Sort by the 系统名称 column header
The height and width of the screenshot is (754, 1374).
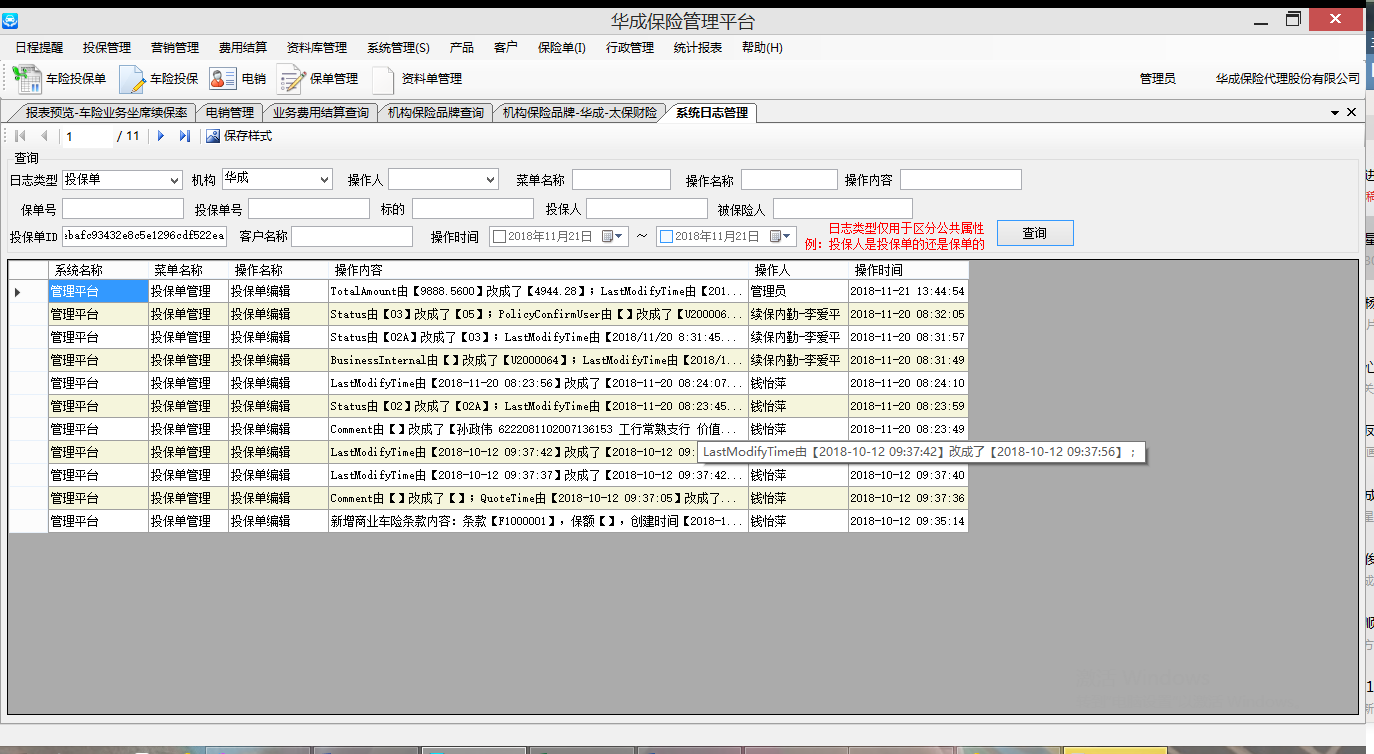pyautogui.click(x=98, y=270)
